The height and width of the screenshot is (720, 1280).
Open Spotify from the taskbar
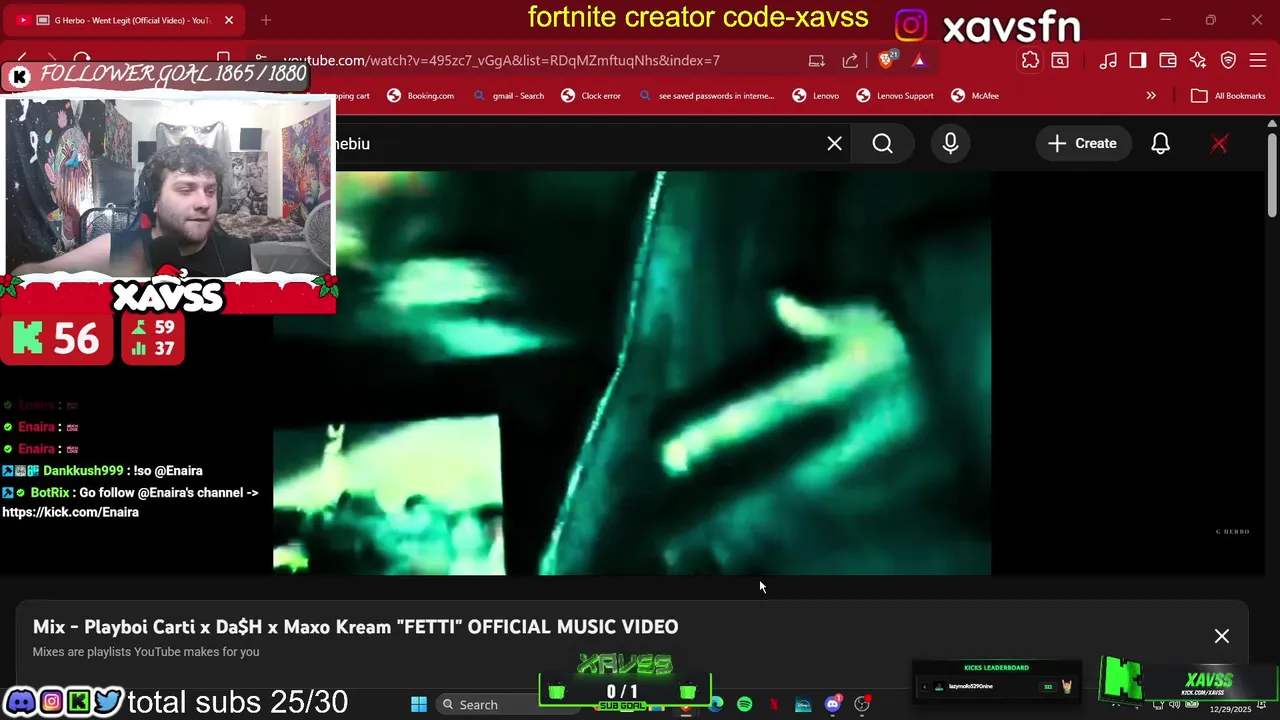[x=745, y=705]
